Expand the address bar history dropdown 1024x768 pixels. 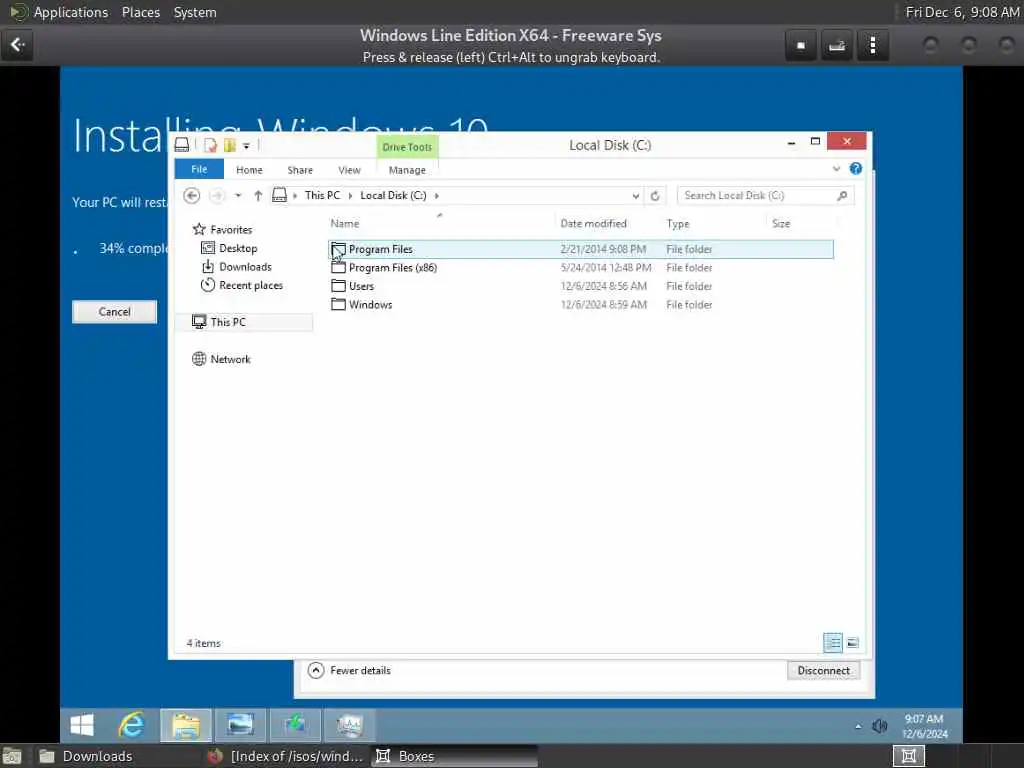click(x=635, y=195)
